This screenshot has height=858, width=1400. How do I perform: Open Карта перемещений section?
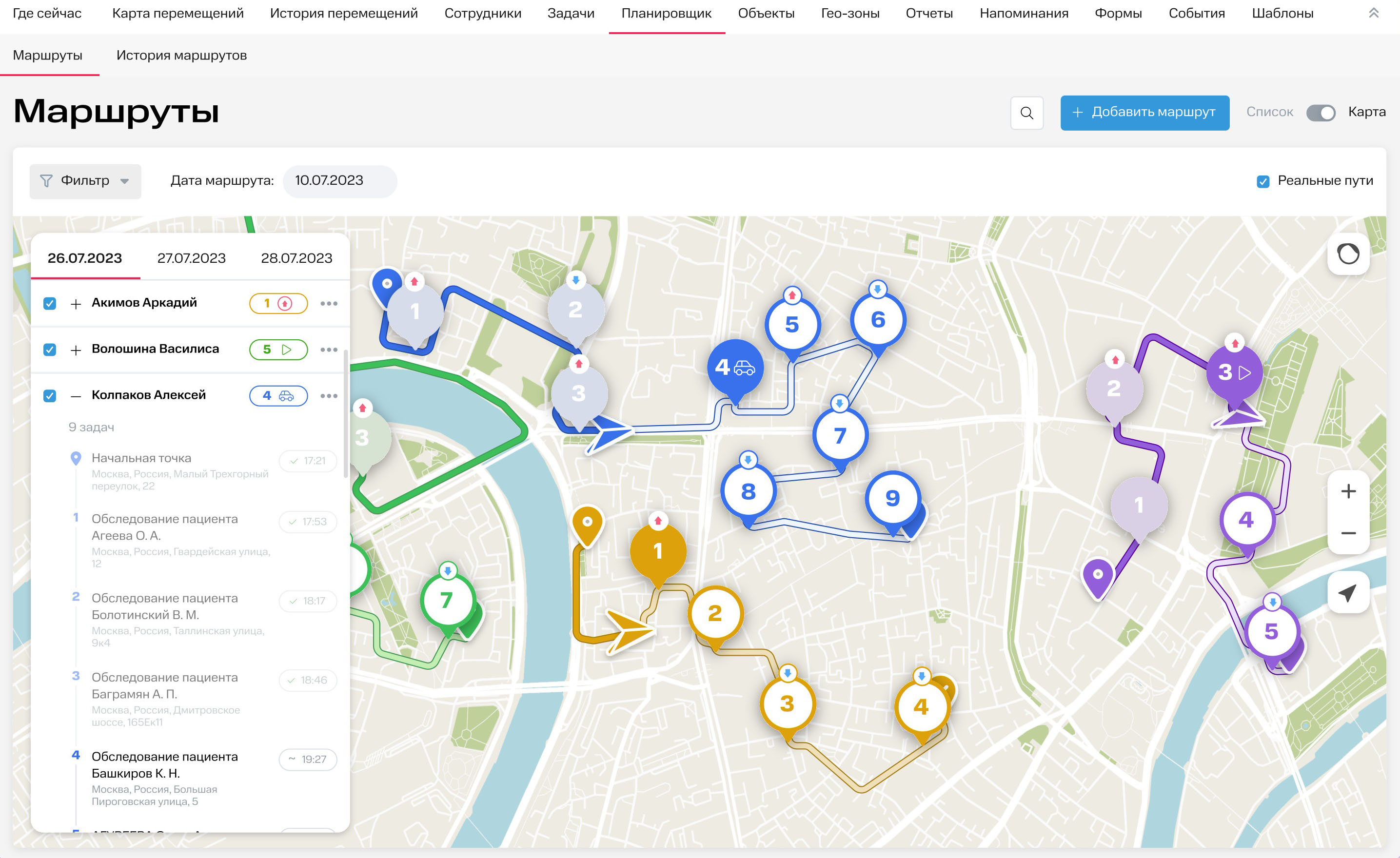178,13
